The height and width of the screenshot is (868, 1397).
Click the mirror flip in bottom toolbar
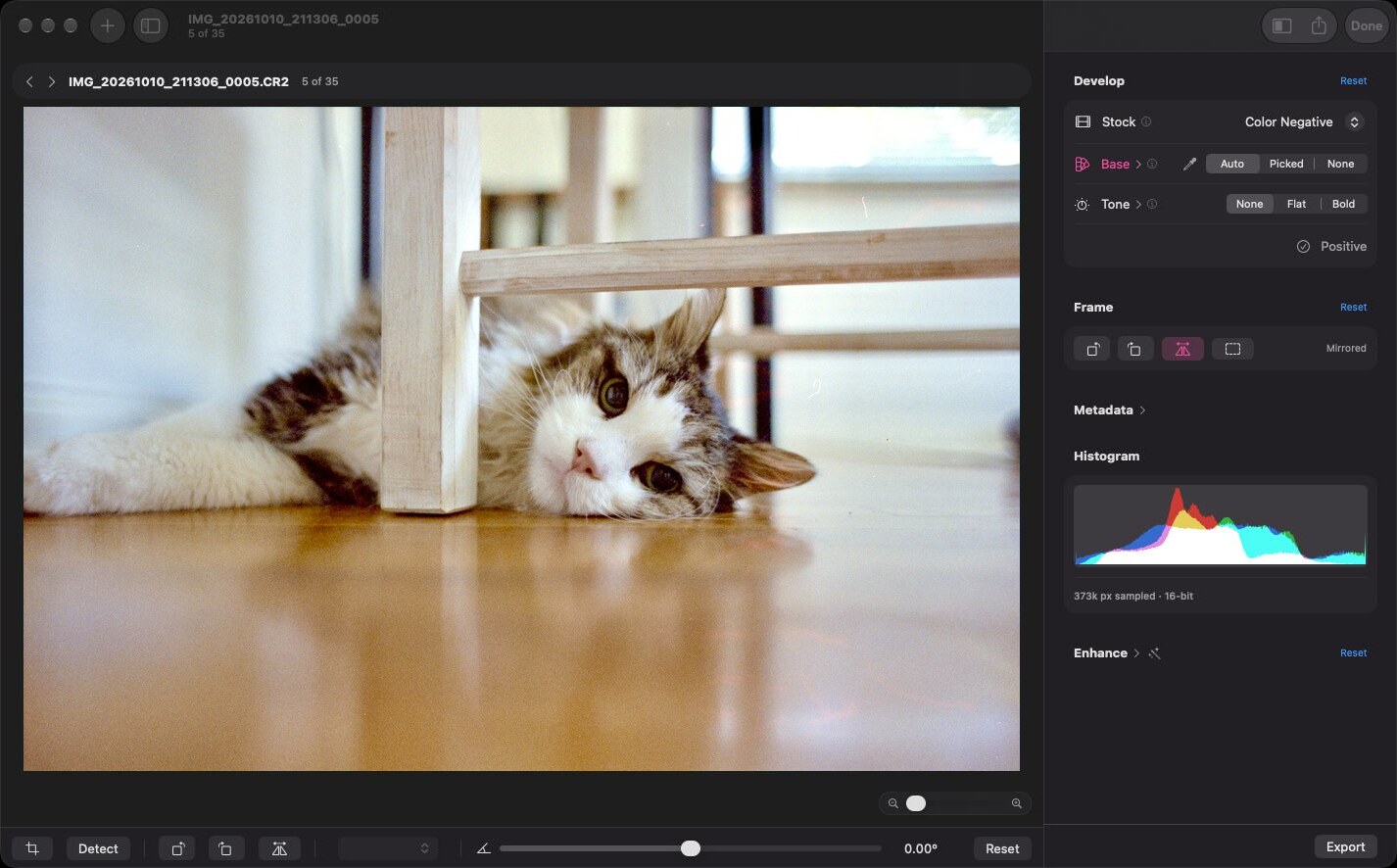point(279,848)
